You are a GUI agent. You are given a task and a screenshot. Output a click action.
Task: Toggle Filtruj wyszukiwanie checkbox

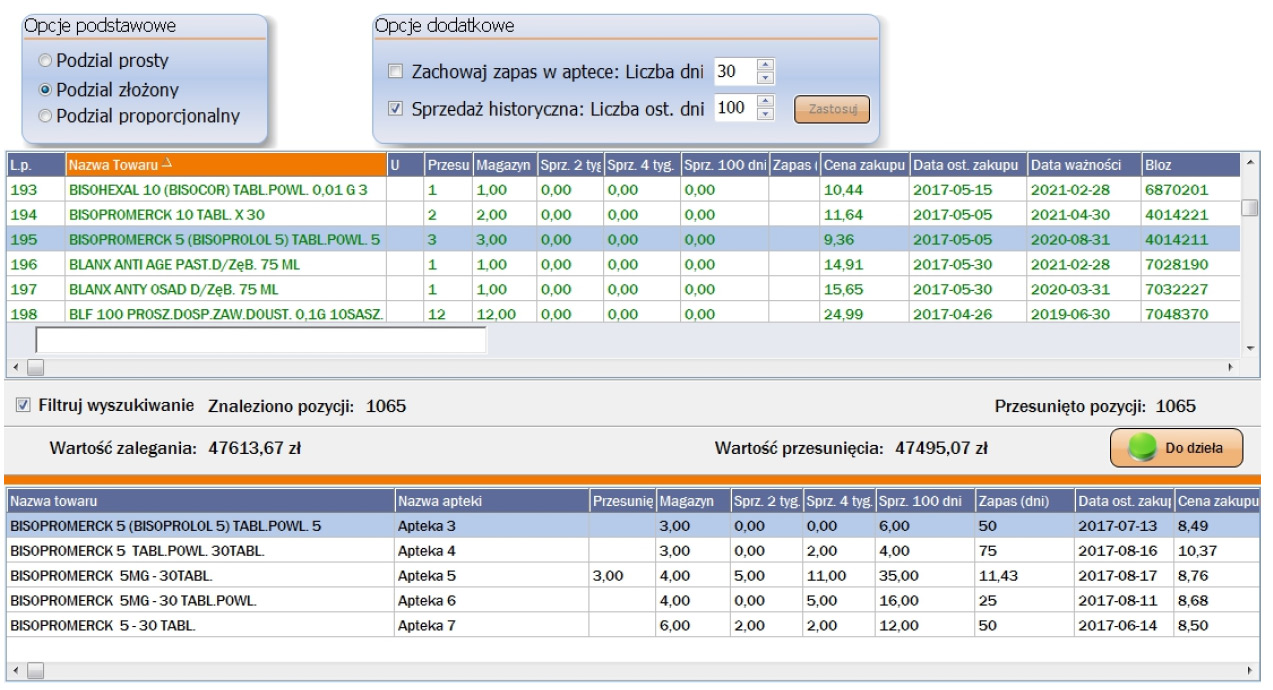click(24, 406)
